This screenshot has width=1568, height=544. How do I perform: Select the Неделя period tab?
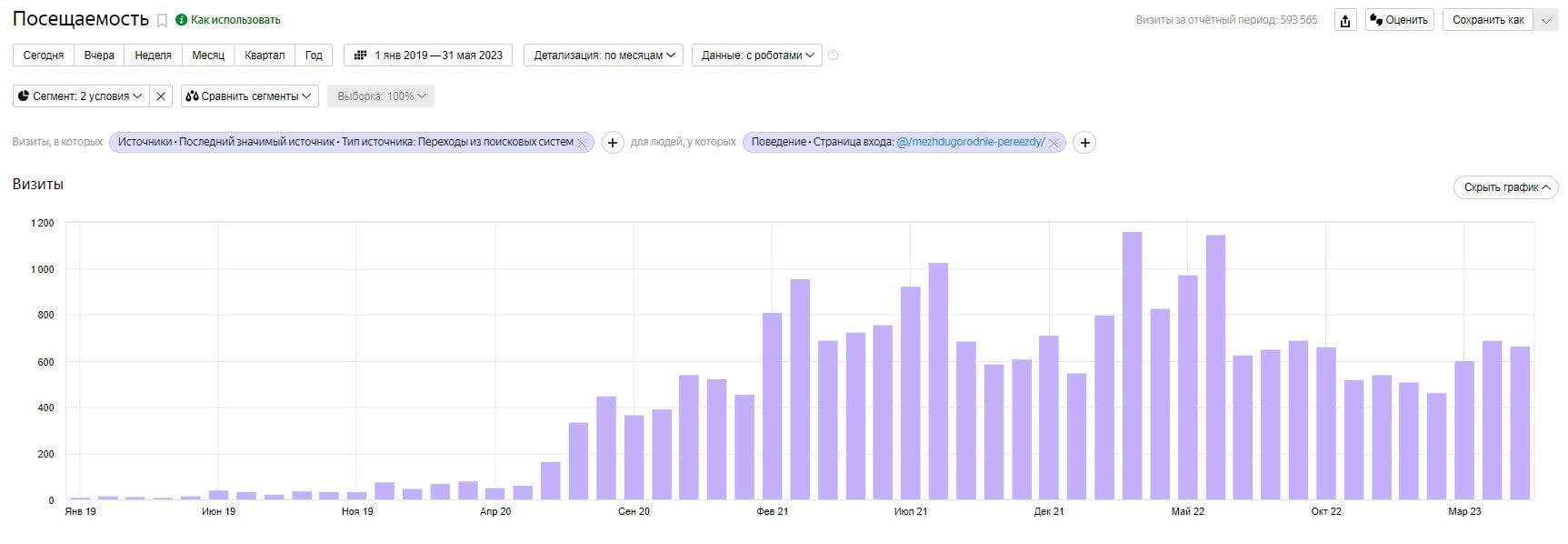point(153,55)
